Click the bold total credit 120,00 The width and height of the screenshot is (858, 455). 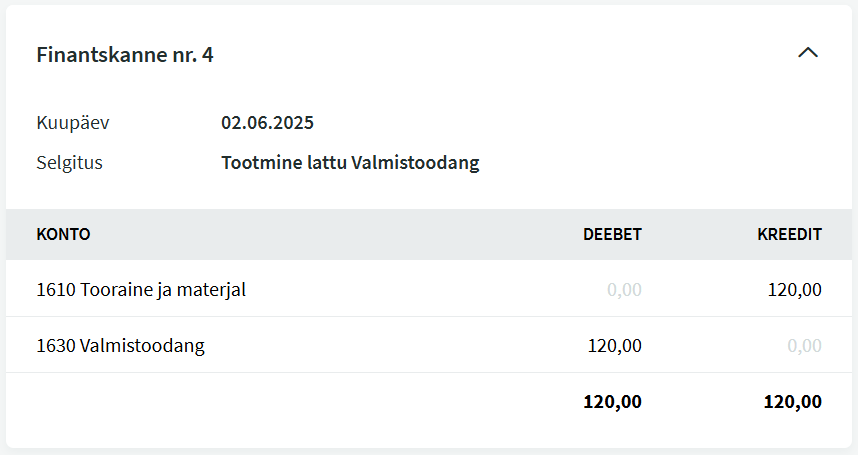point(792,402)
